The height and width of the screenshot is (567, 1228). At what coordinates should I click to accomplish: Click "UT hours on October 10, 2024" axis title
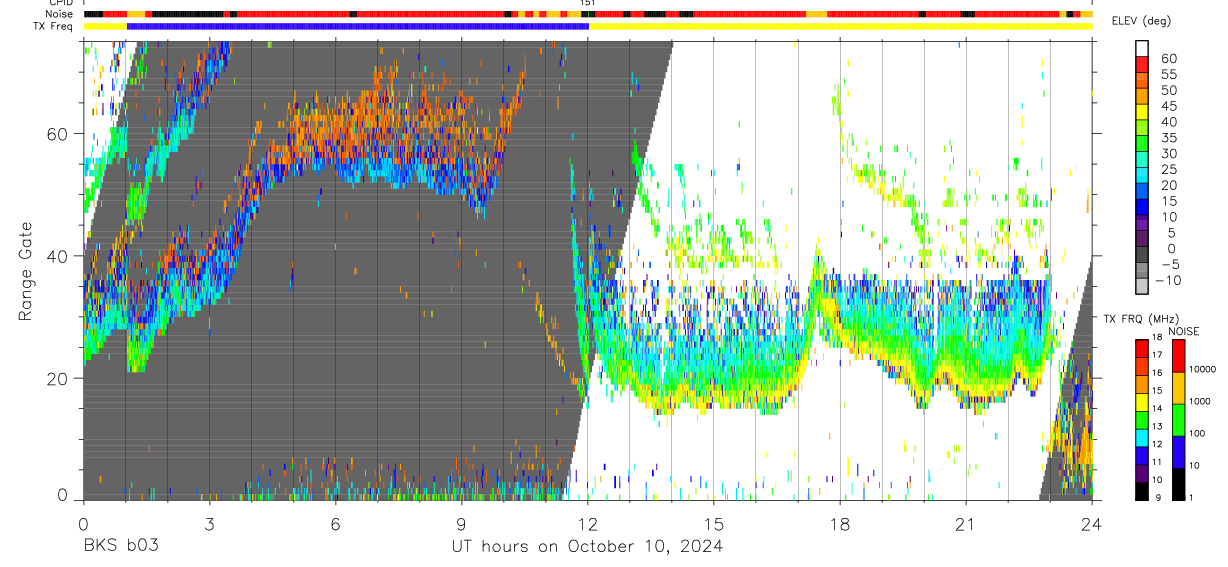click(x=586, y=547)
